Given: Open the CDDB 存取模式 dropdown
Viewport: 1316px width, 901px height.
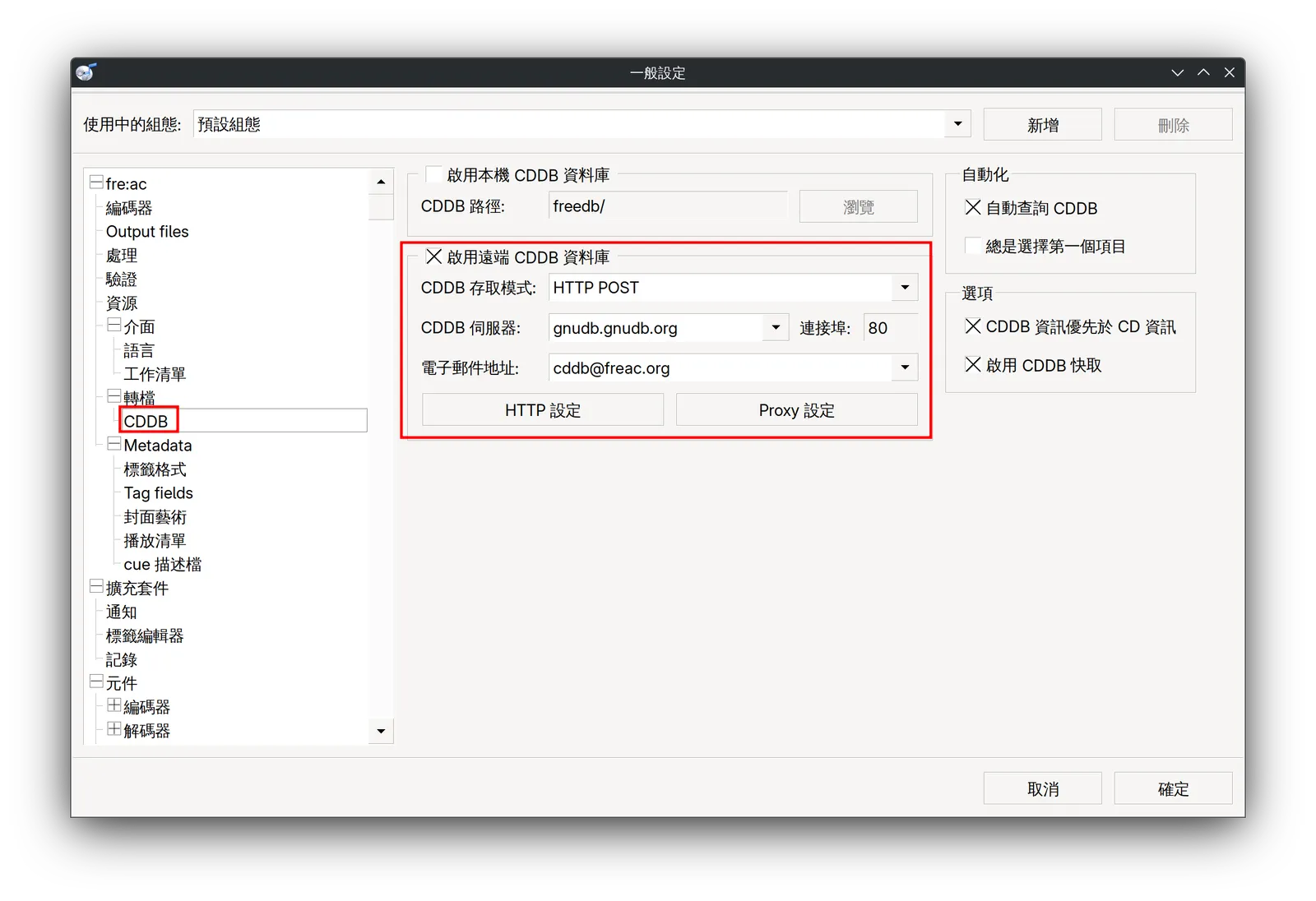Looking at the screenshot, I should [905, 288].
